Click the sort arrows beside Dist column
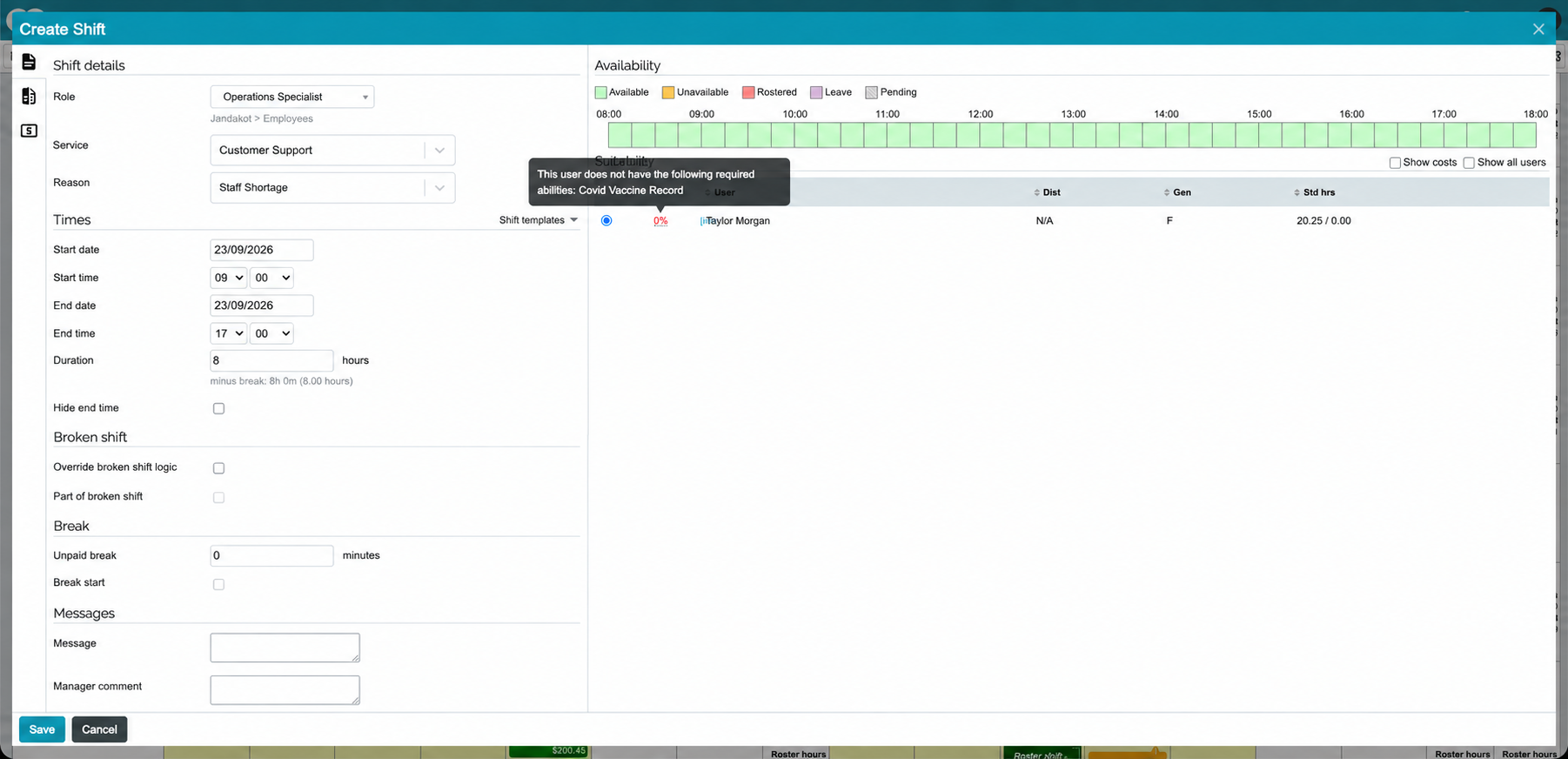The height and width of the screenshot is (759, 1568). 1036,192
